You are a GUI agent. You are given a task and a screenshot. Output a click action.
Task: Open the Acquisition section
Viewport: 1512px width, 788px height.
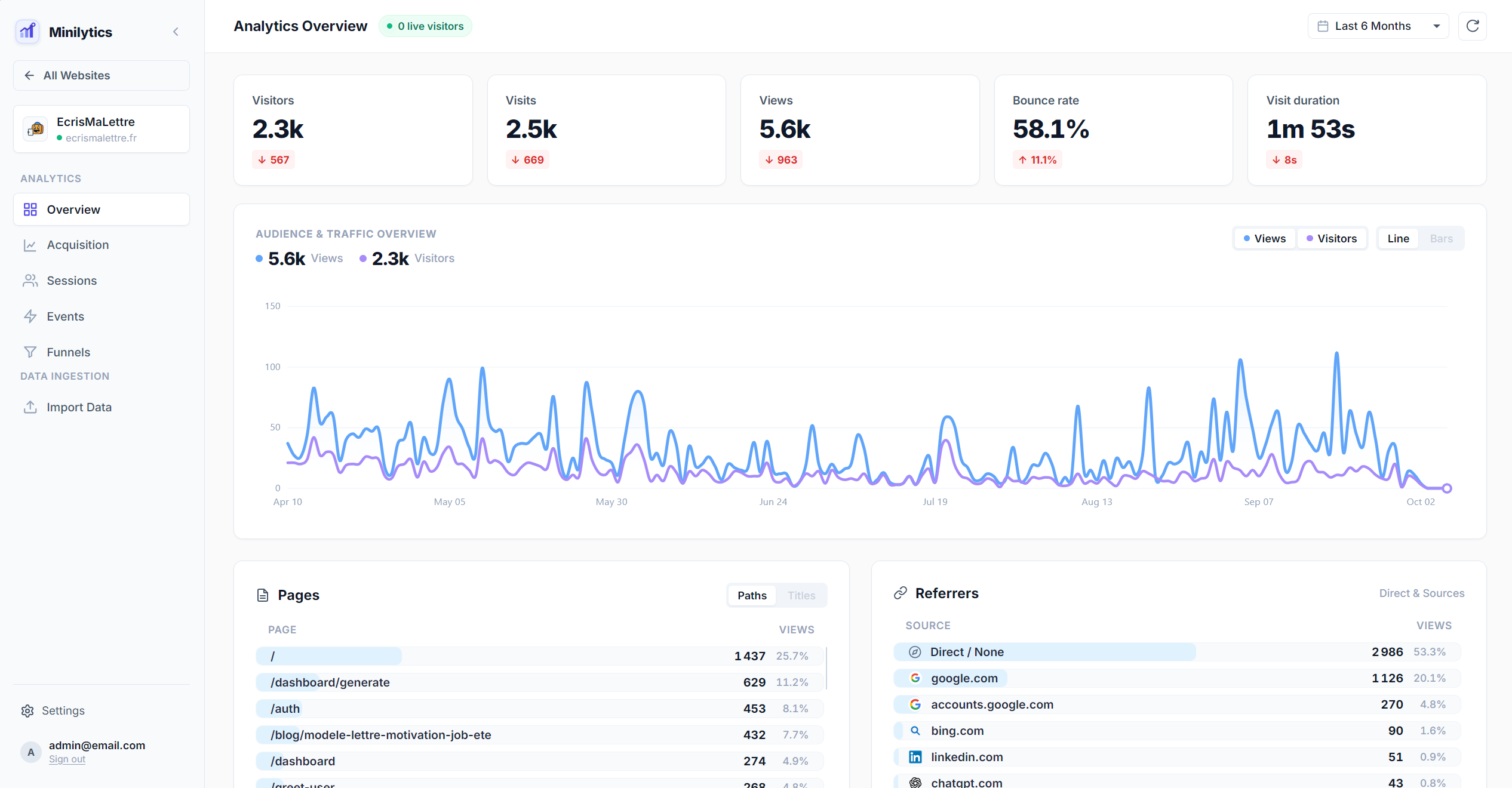point(102,245)
